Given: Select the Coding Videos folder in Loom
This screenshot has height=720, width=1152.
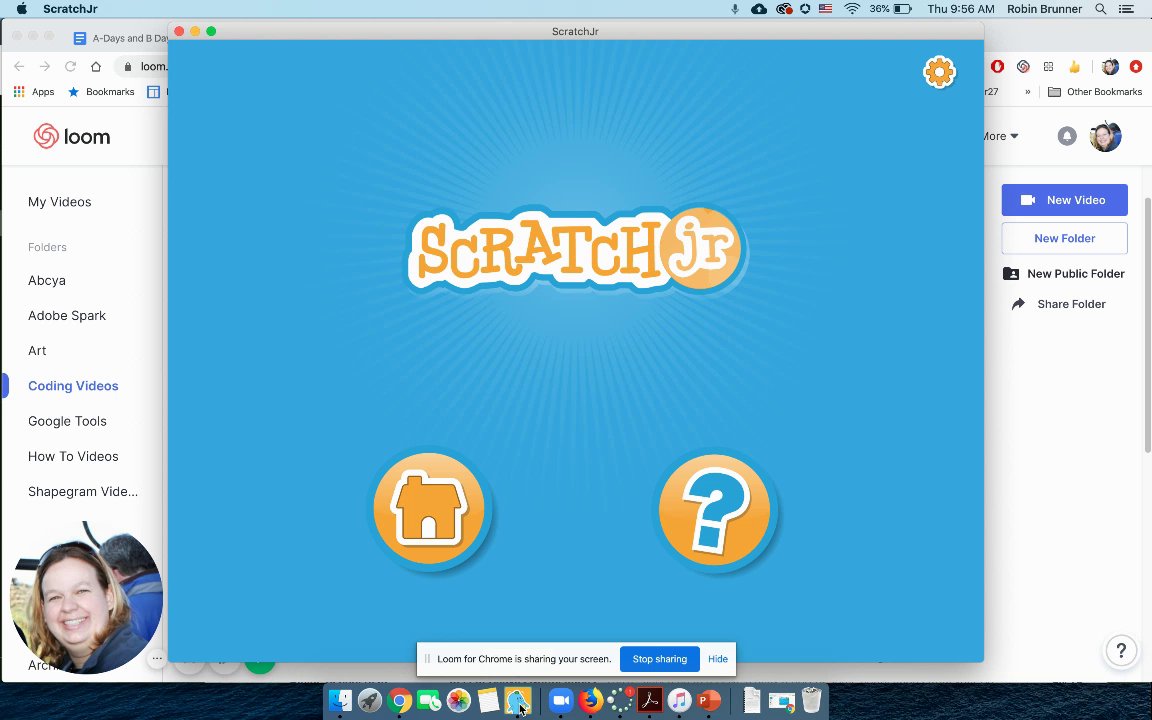Looking at the screenshot, I should [x=73, y=386].
